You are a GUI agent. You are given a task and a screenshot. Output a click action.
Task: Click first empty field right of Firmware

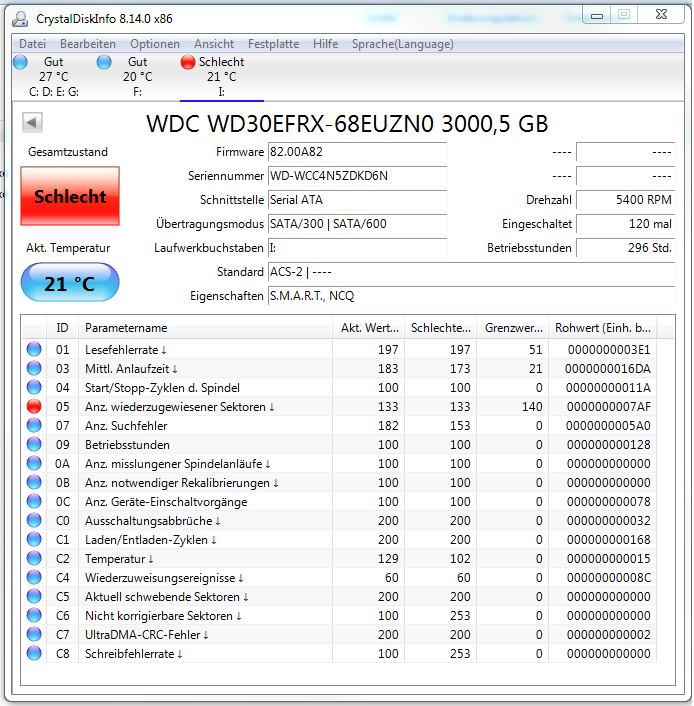[x=626, y=152]
